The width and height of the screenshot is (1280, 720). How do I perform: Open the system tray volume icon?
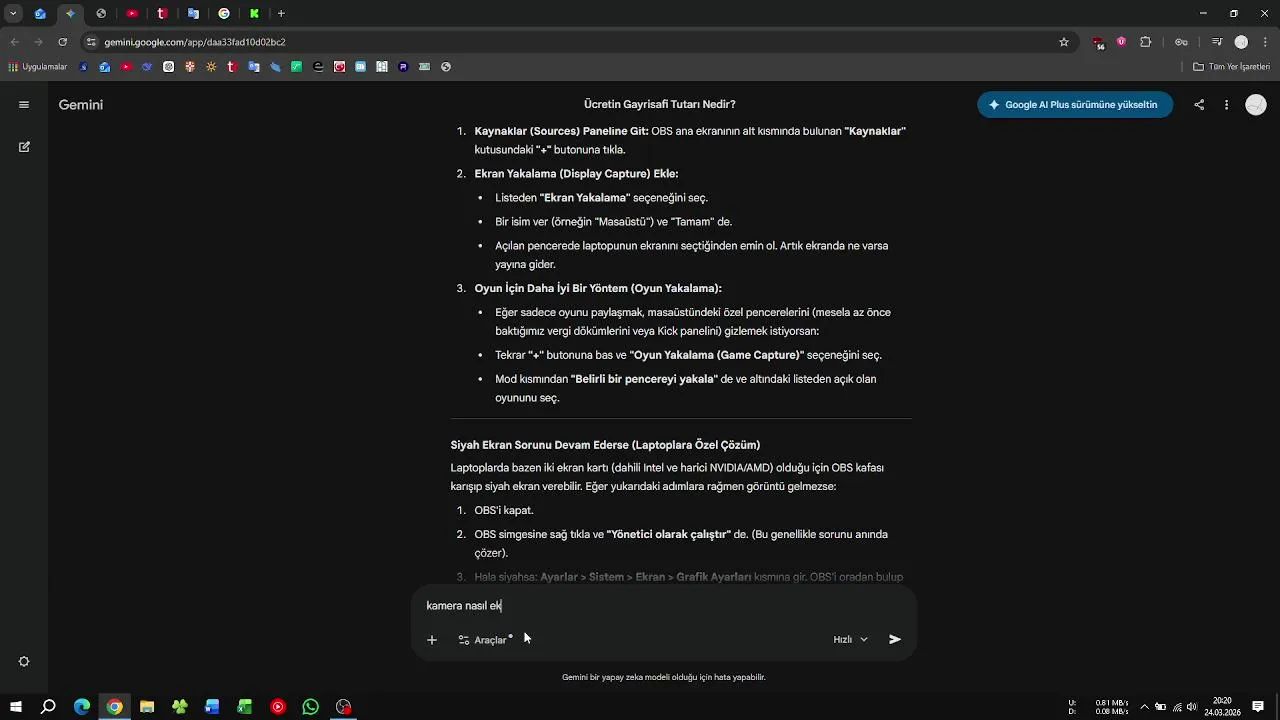pyautogui.click(x=1192, y=707)
